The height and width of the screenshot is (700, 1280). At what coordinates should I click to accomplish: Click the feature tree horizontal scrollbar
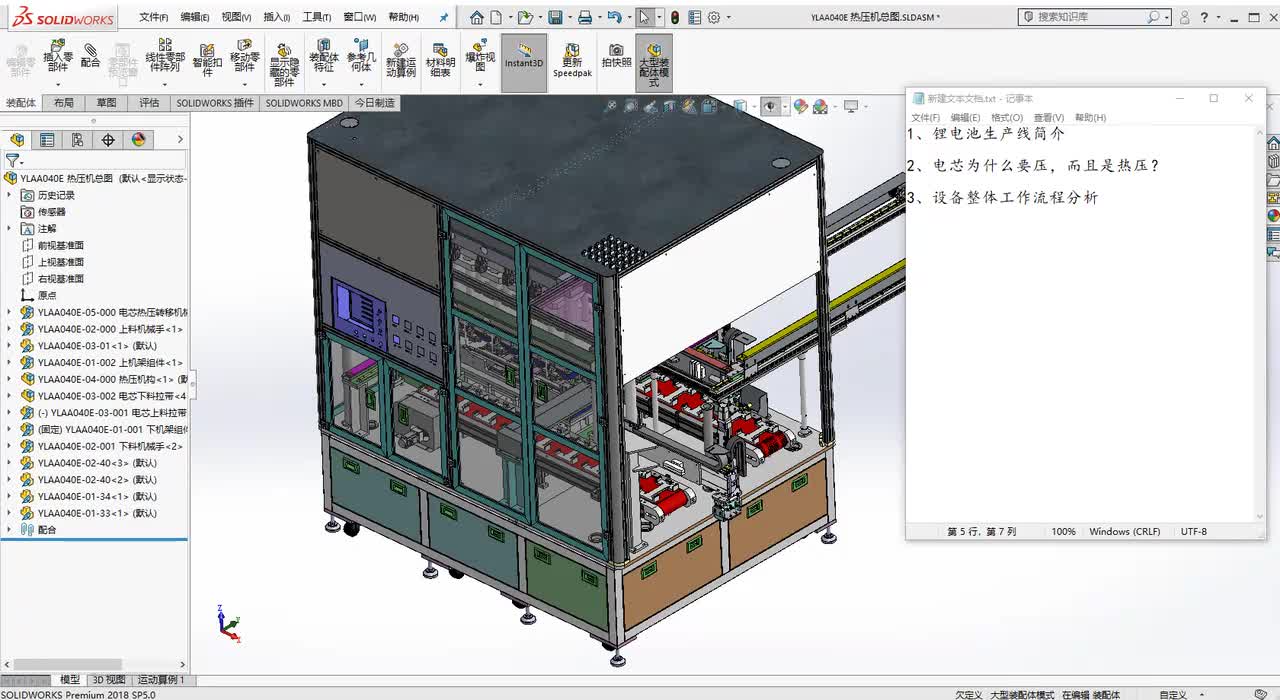click(70, 664)
